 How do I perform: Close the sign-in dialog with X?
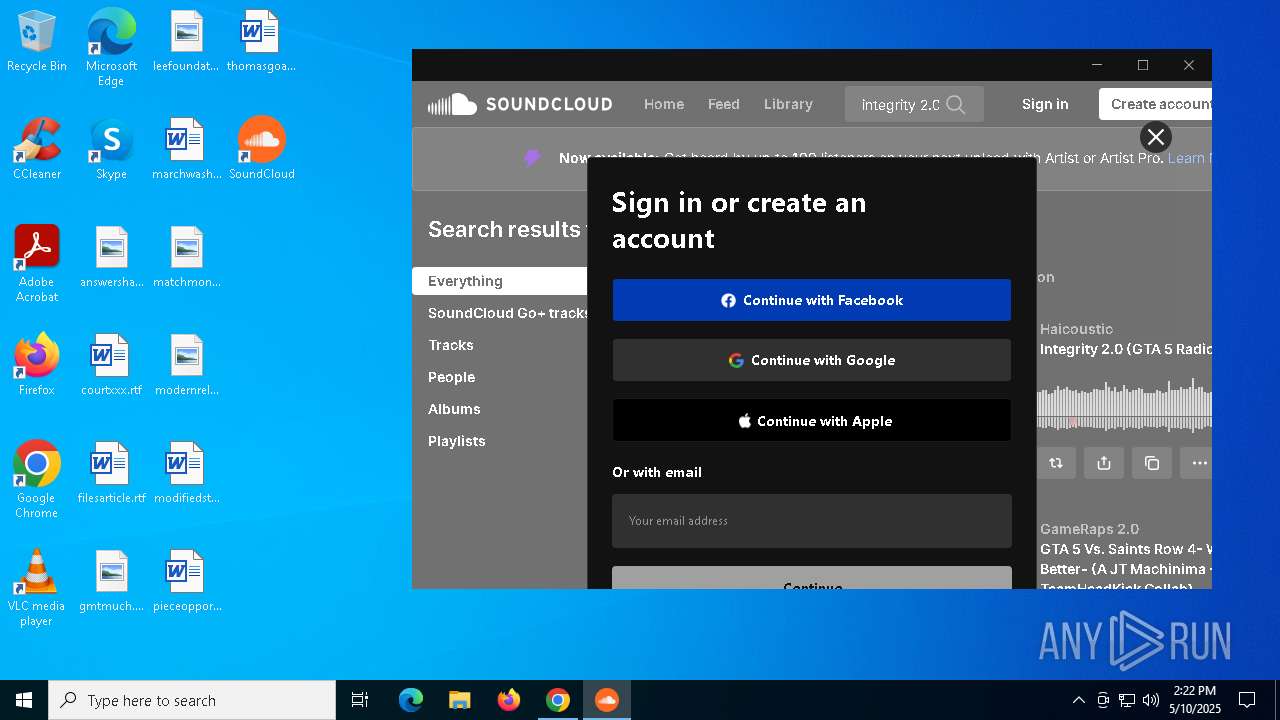click(x=1156, y=137)
